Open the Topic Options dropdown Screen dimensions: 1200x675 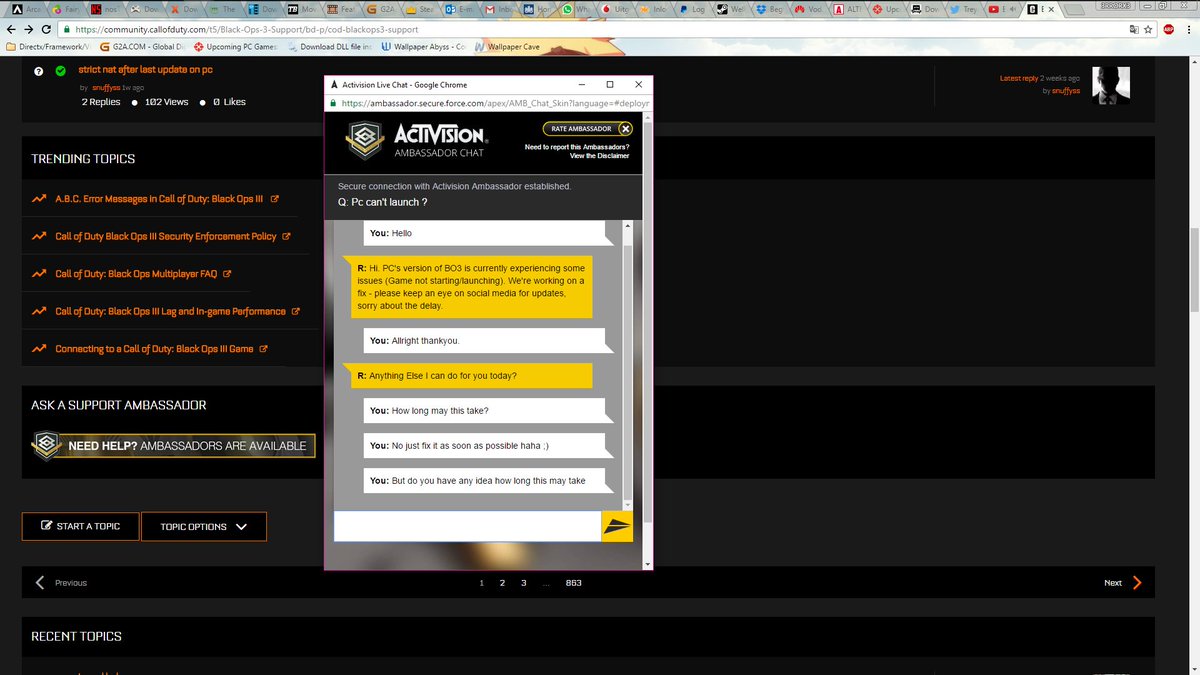point(204,526)
